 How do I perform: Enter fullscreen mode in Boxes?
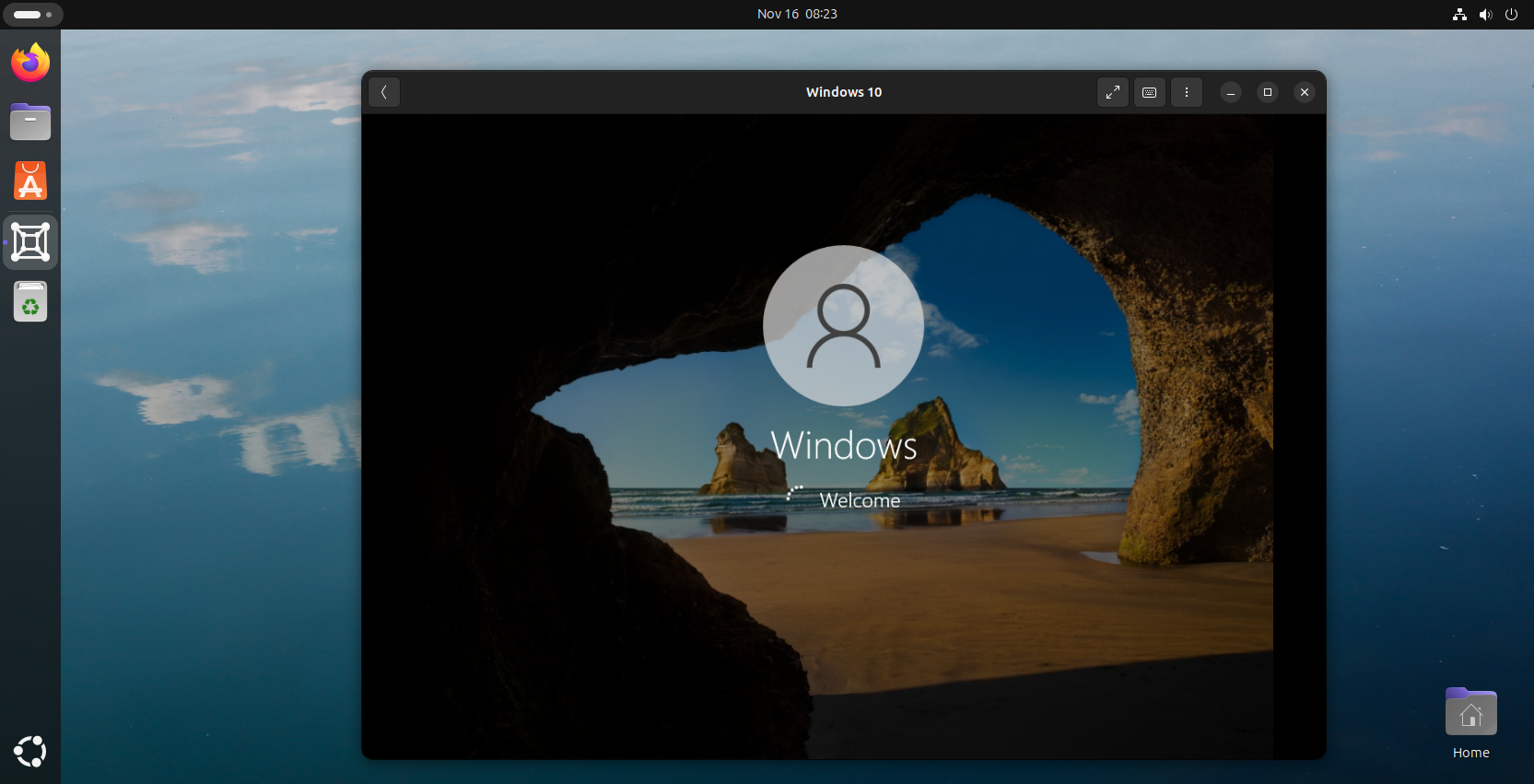(x=1113, y=92)
